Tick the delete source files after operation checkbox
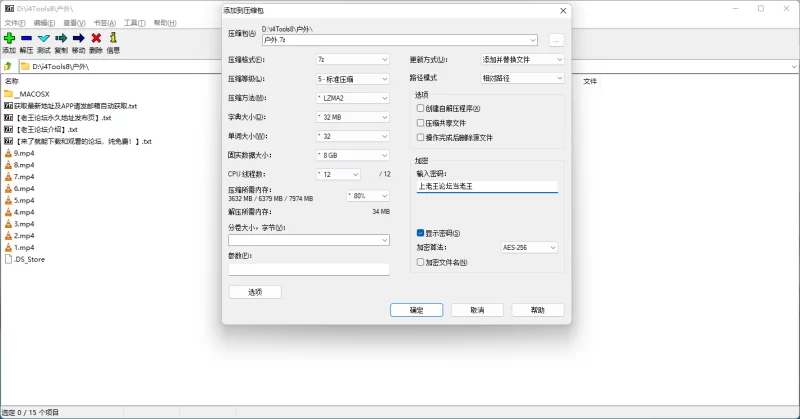Image resolution: width=800 pixels, height=419 pixels. pyautogui.click(x=420, y=137)
